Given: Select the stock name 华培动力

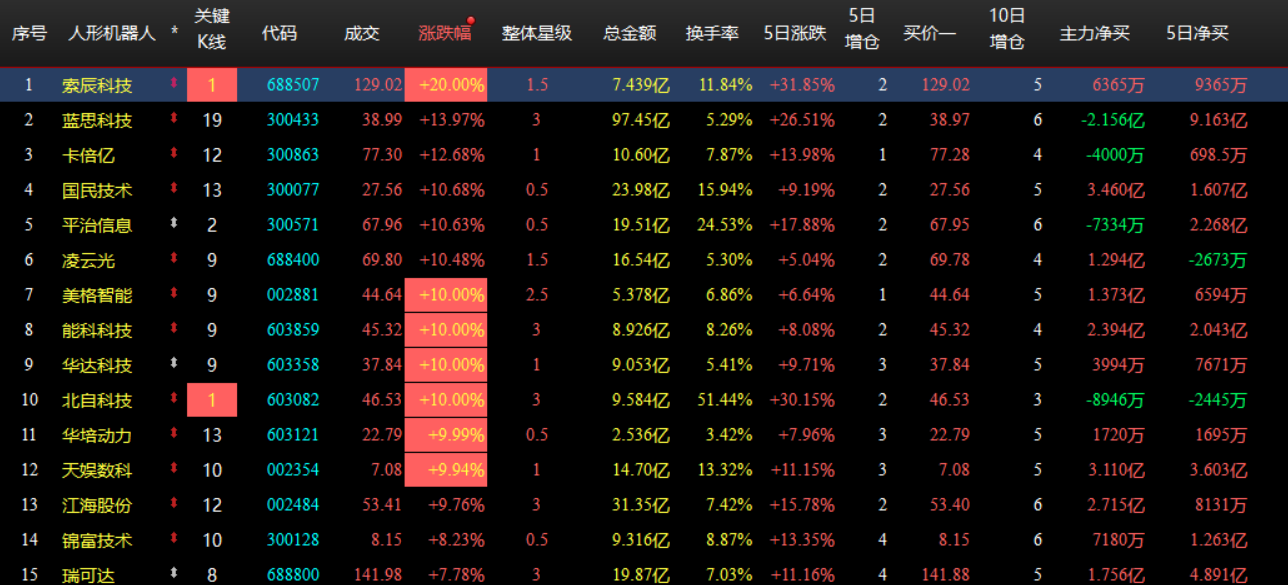Looking at the screenshot, I should 97,436.
